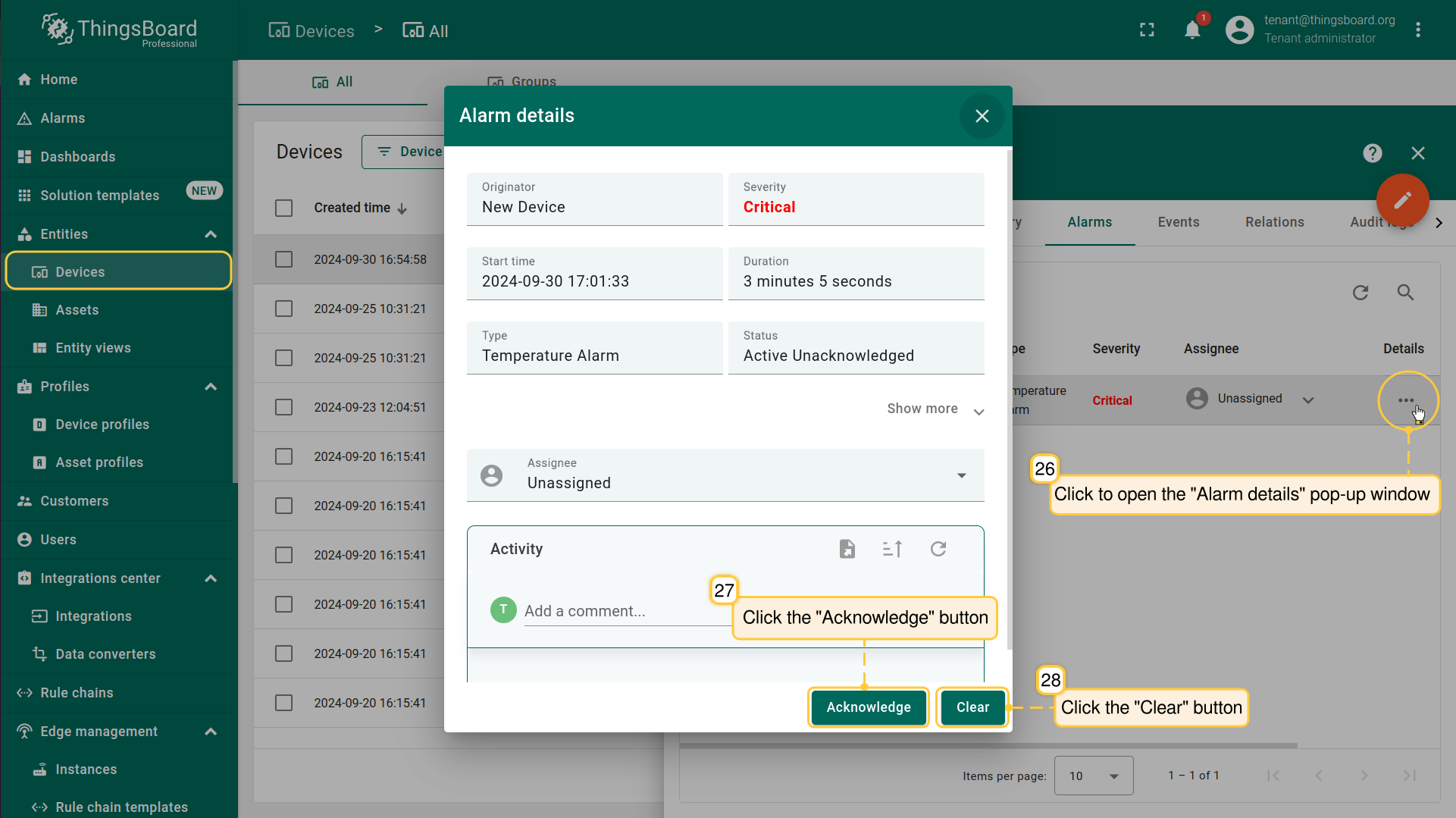The height and width of the screenshot is (818, 1456).
Task: Click the notifications bell icon
Action: point(1192,30)
